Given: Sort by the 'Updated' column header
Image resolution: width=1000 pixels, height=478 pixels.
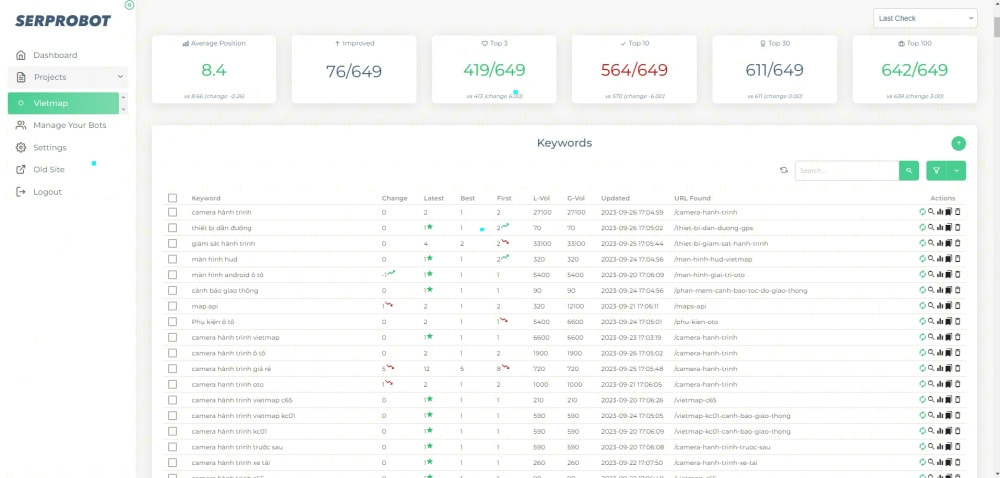Looking at the screenshot, I should point(615,198).
